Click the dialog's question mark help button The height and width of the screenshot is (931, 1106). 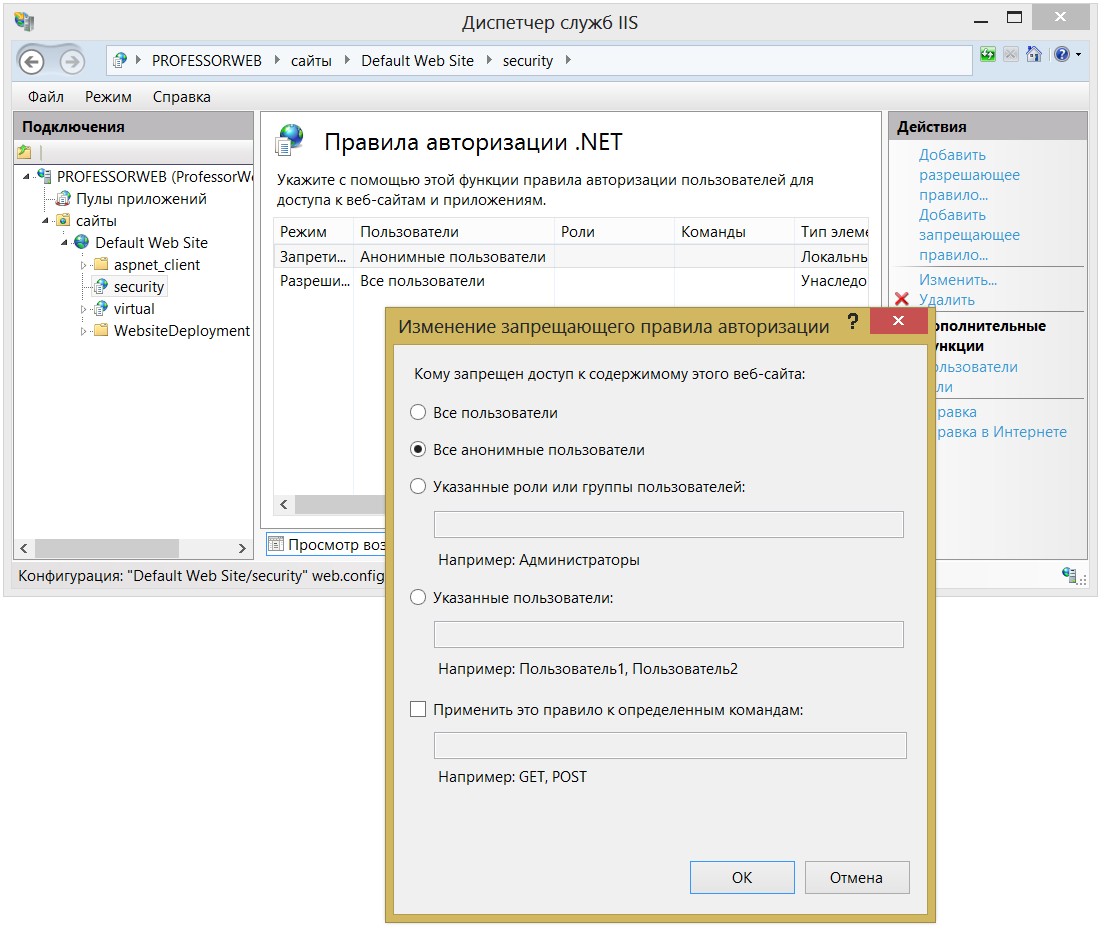[853, 322]
